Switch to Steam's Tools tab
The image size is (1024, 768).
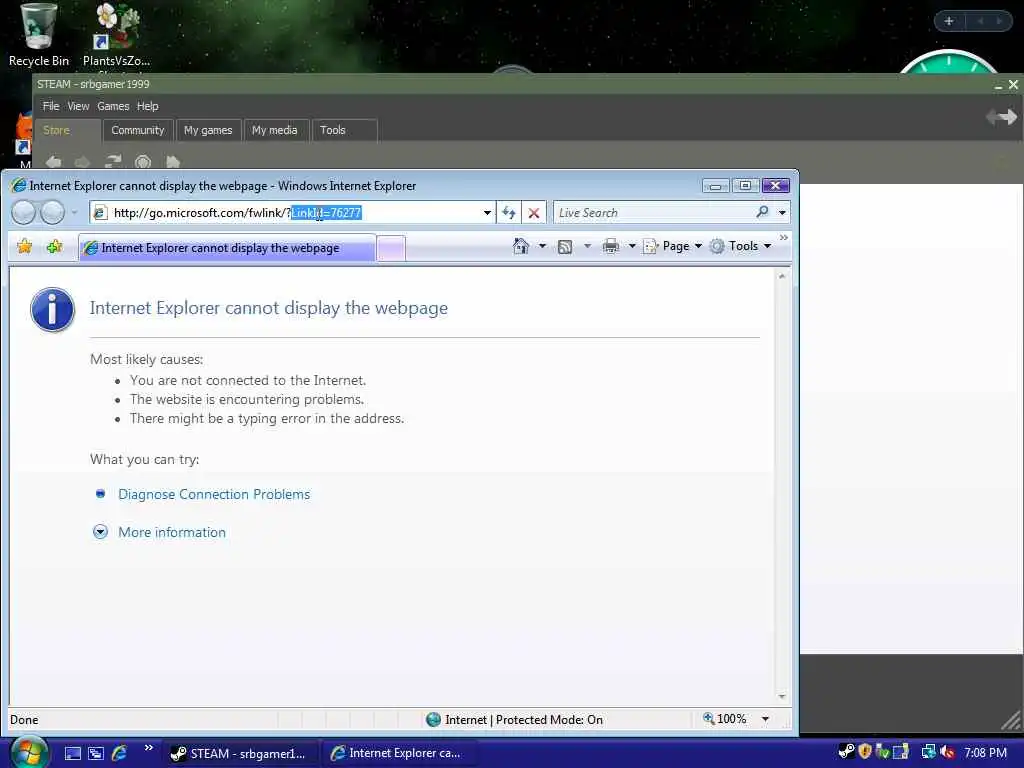point(344,130)
